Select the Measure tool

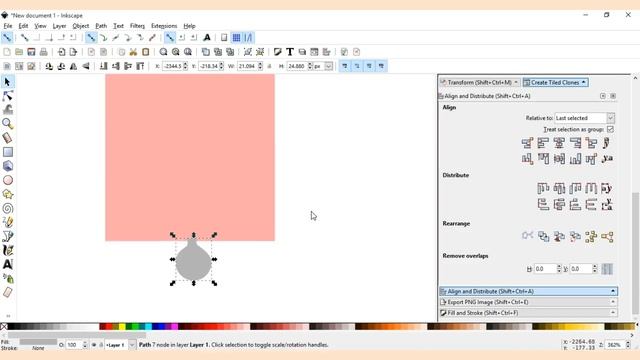coord(7,138)
